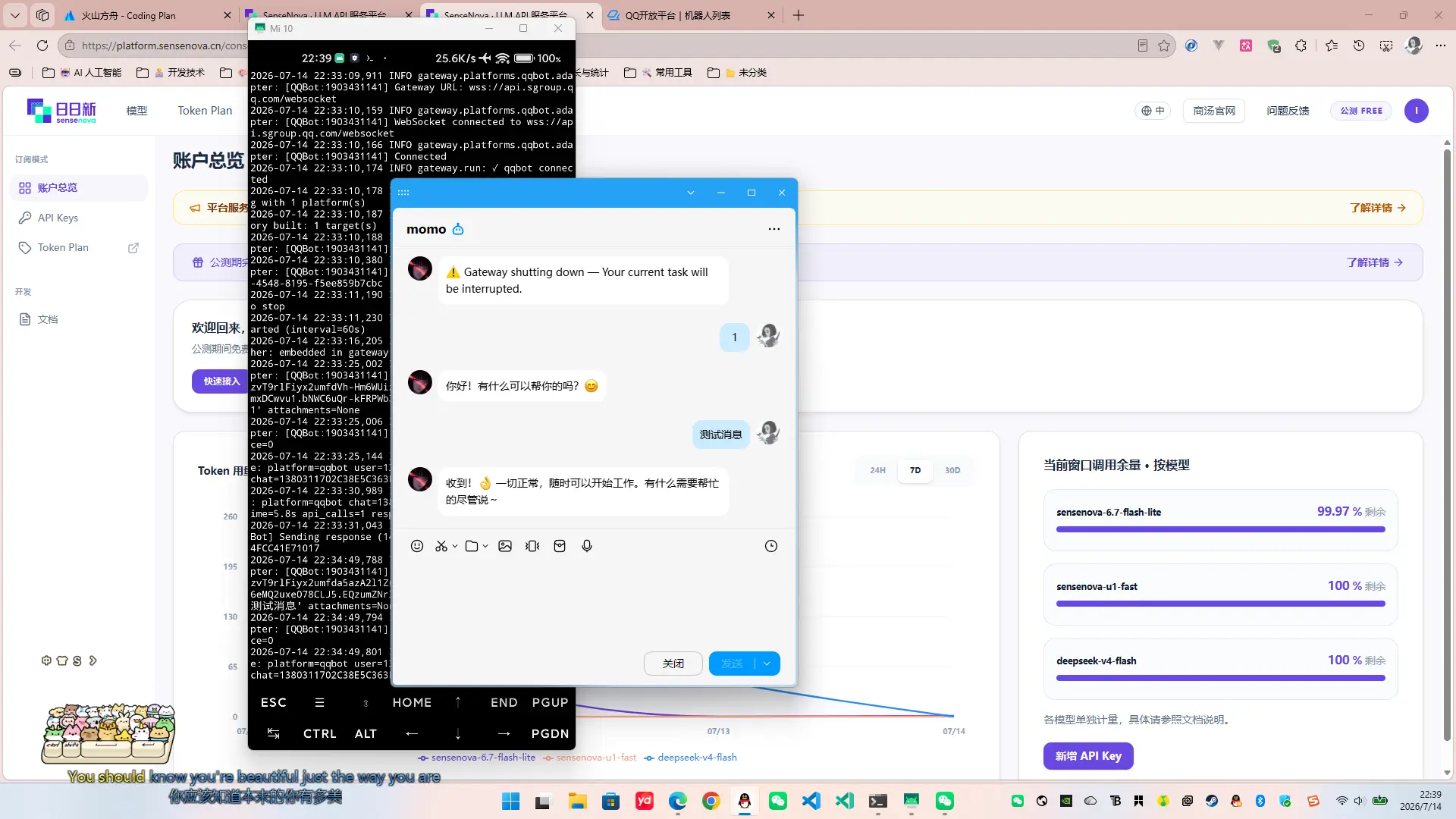Click the 关闭 button in momo chat
The width and height of the screenshot is (1456, 819).
tap(673, 664)
